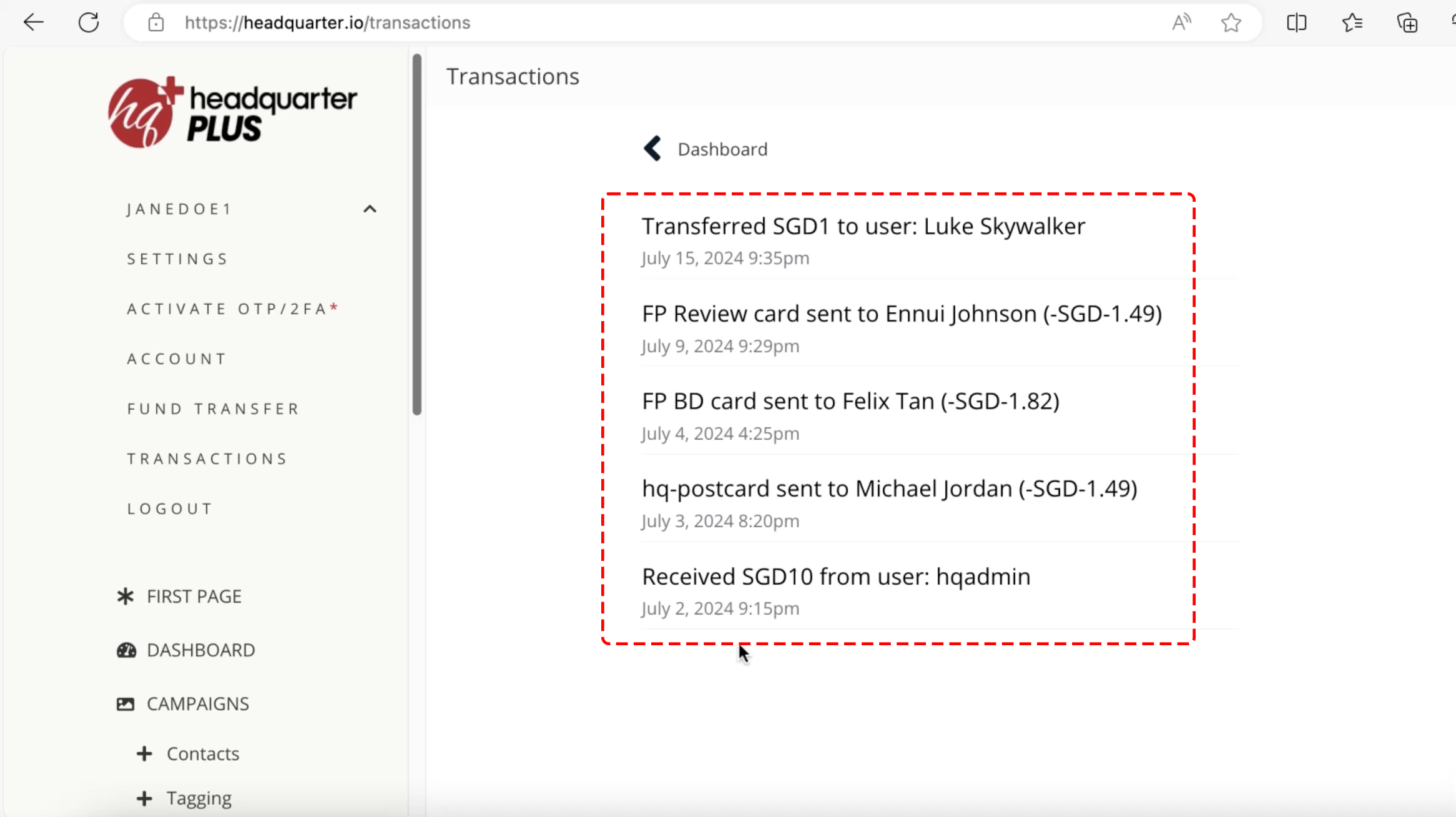The image size is (1456, 817).
Task: Click LOGOUT in the sidebar
Action: (170, 509)
